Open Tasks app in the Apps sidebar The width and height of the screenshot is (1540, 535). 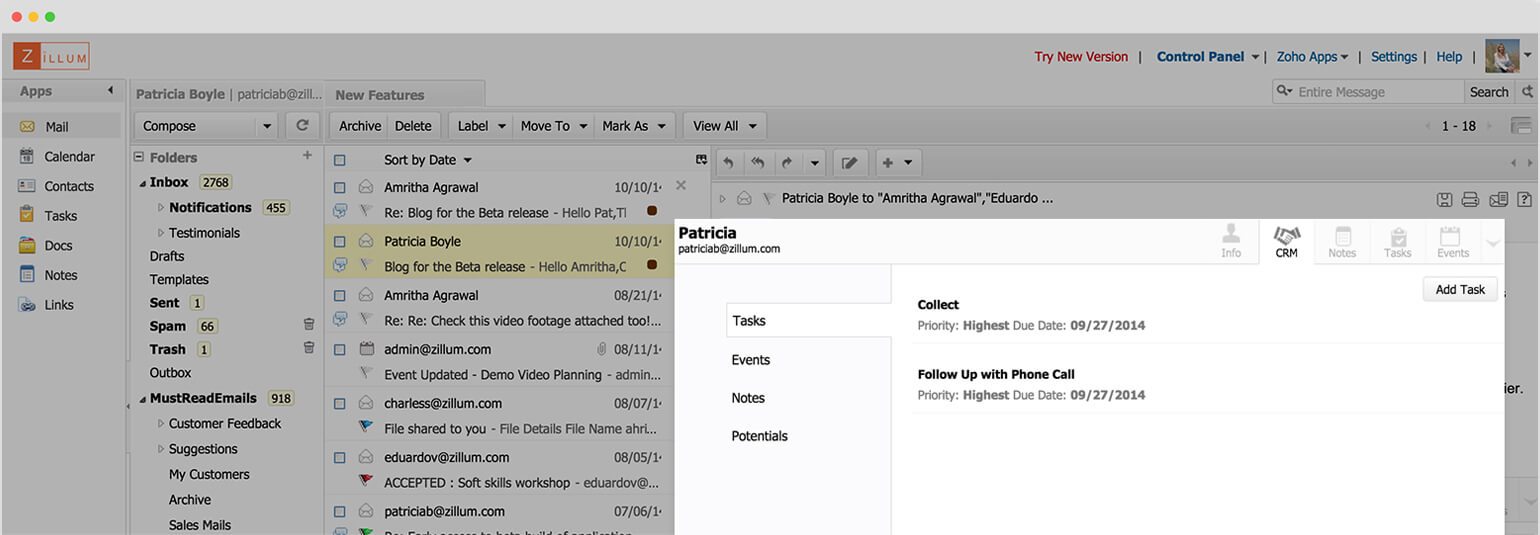pyautogui.click(x=62, y=216)
